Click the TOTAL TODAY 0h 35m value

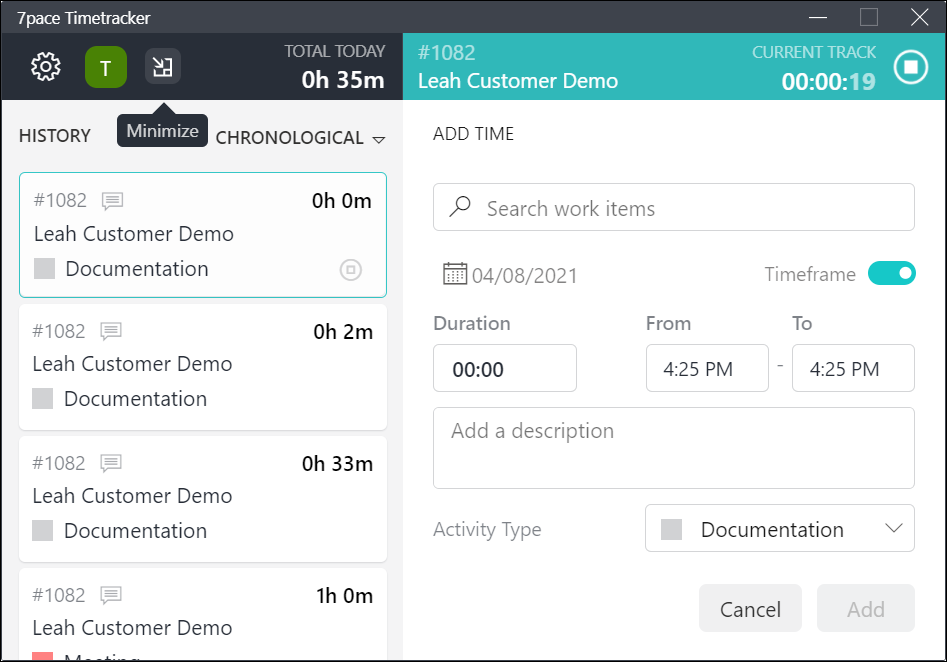click(x=342, y=80)
